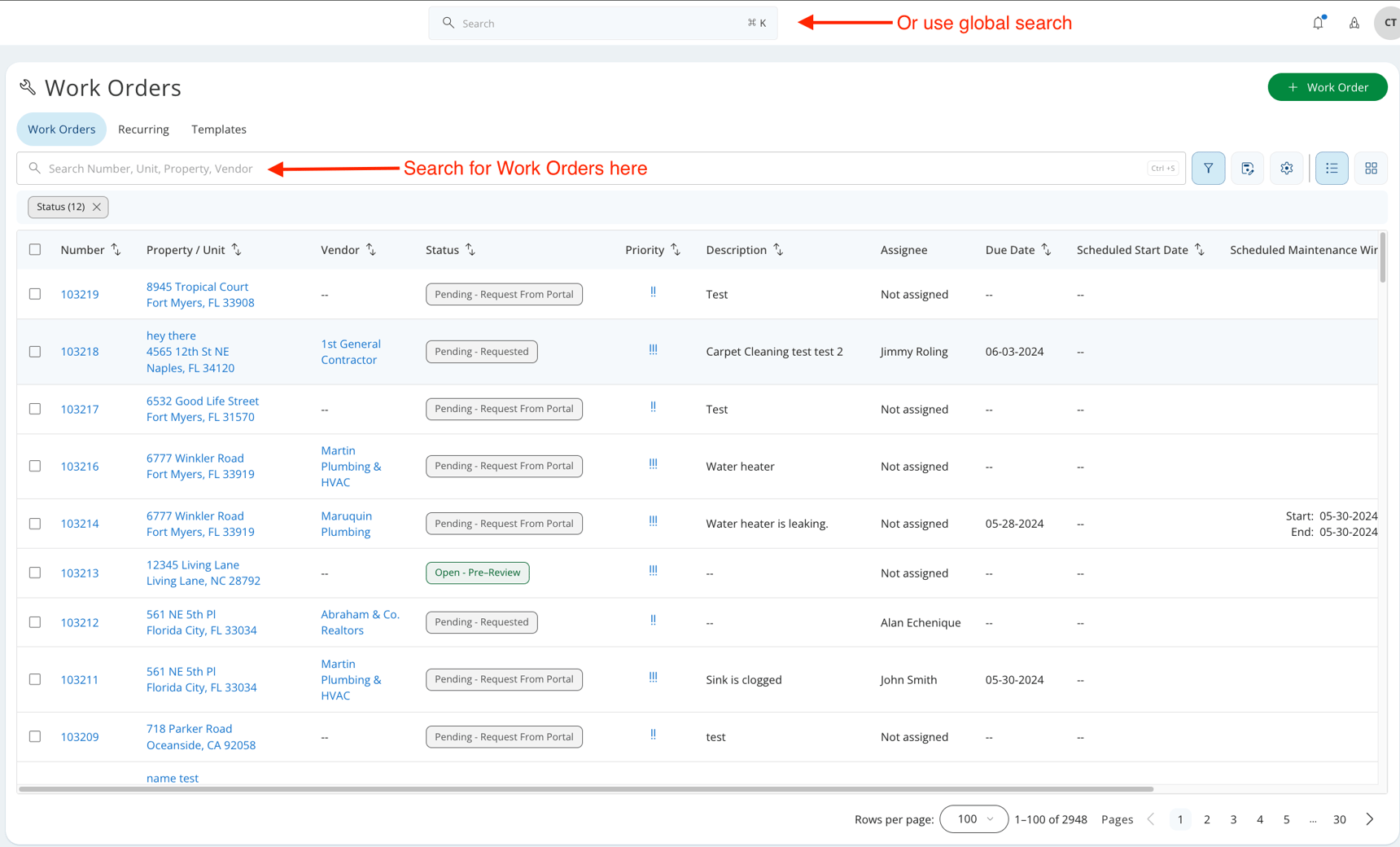Open the notifications bell
This screenshot has height=847, width=1400.
point(1318,22)
